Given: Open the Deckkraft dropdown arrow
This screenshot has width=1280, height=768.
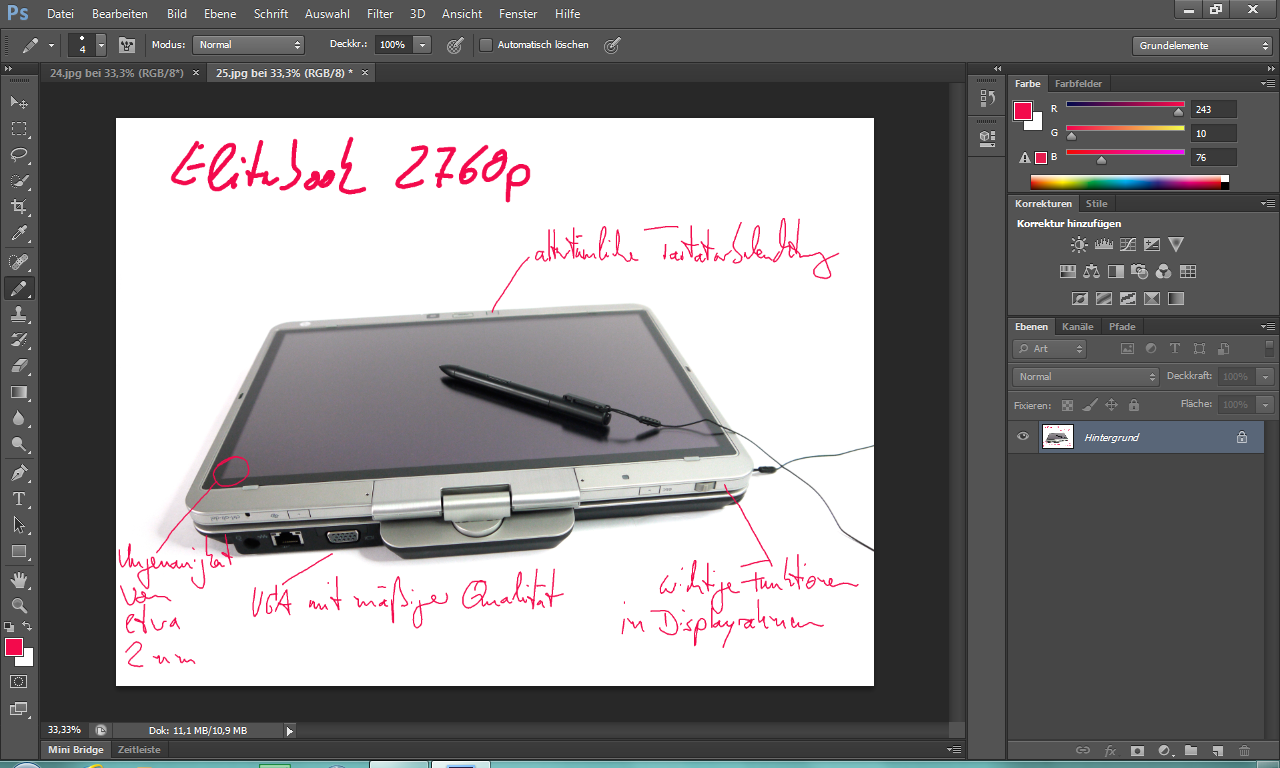Looking at the screenshot, I should (1266, 377).
